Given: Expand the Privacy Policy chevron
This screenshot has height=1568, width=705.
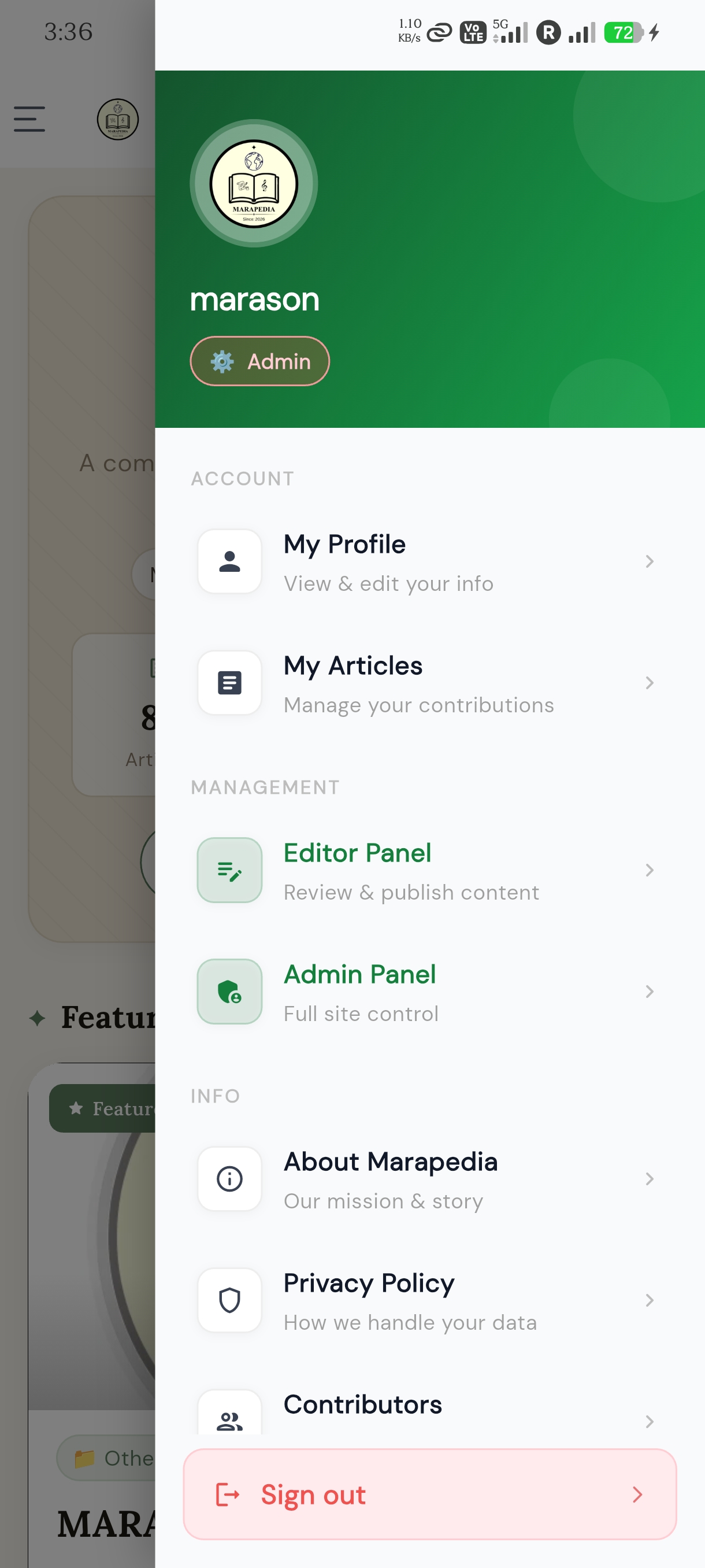Looking at the screenshot, I should click(649, 1300).
